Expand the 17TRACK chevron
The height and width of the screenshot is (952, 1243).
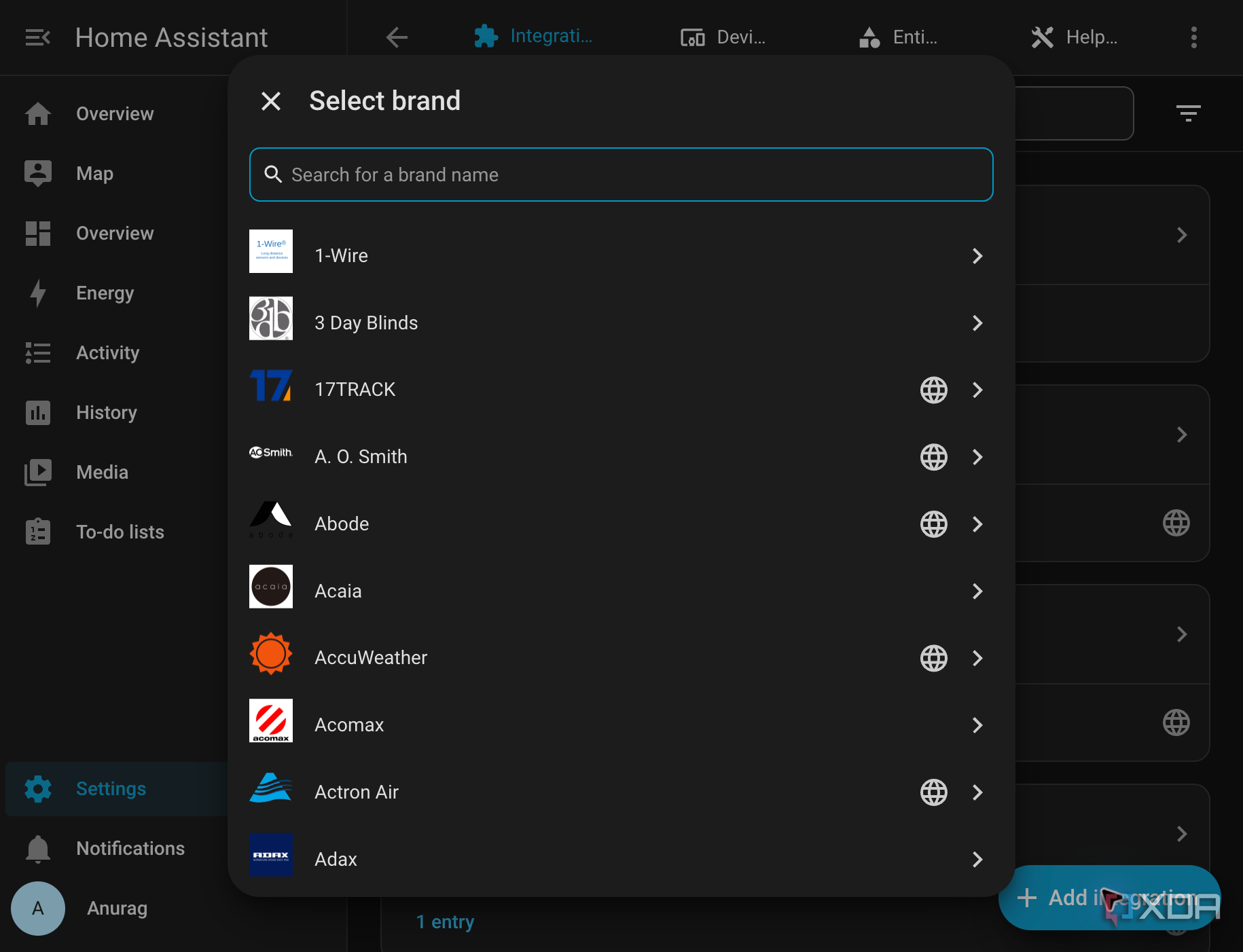(x=977, y=390)
